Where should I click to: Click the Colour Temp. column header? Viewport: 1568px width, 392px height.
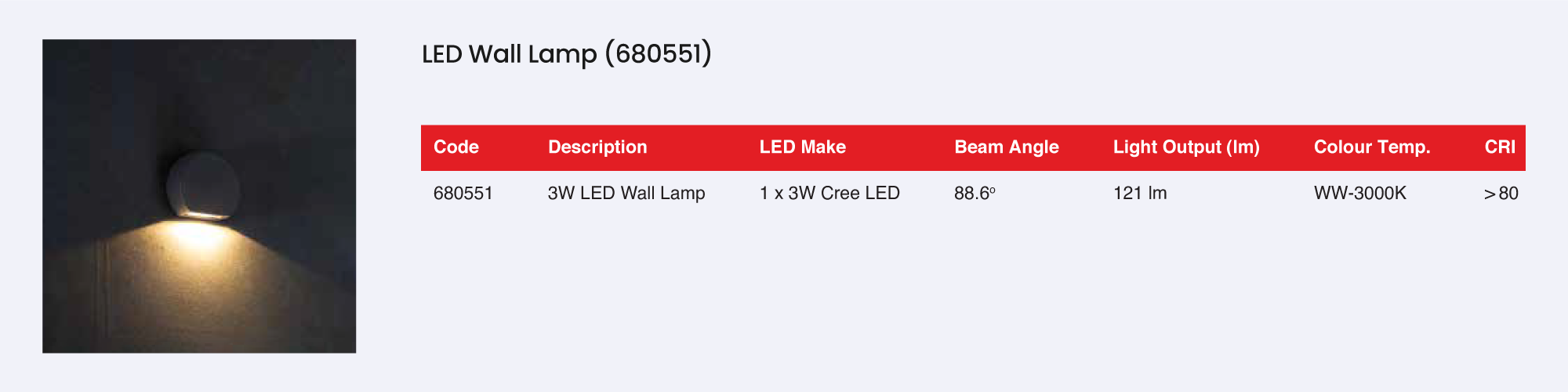pos(1372,147)
